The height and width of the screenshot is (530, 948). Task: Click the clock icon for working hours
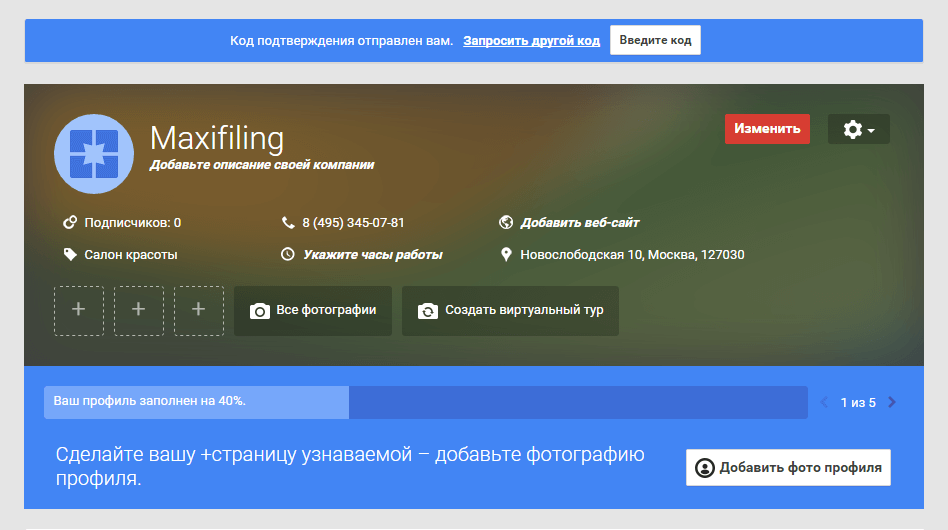[x=288, y=255]
